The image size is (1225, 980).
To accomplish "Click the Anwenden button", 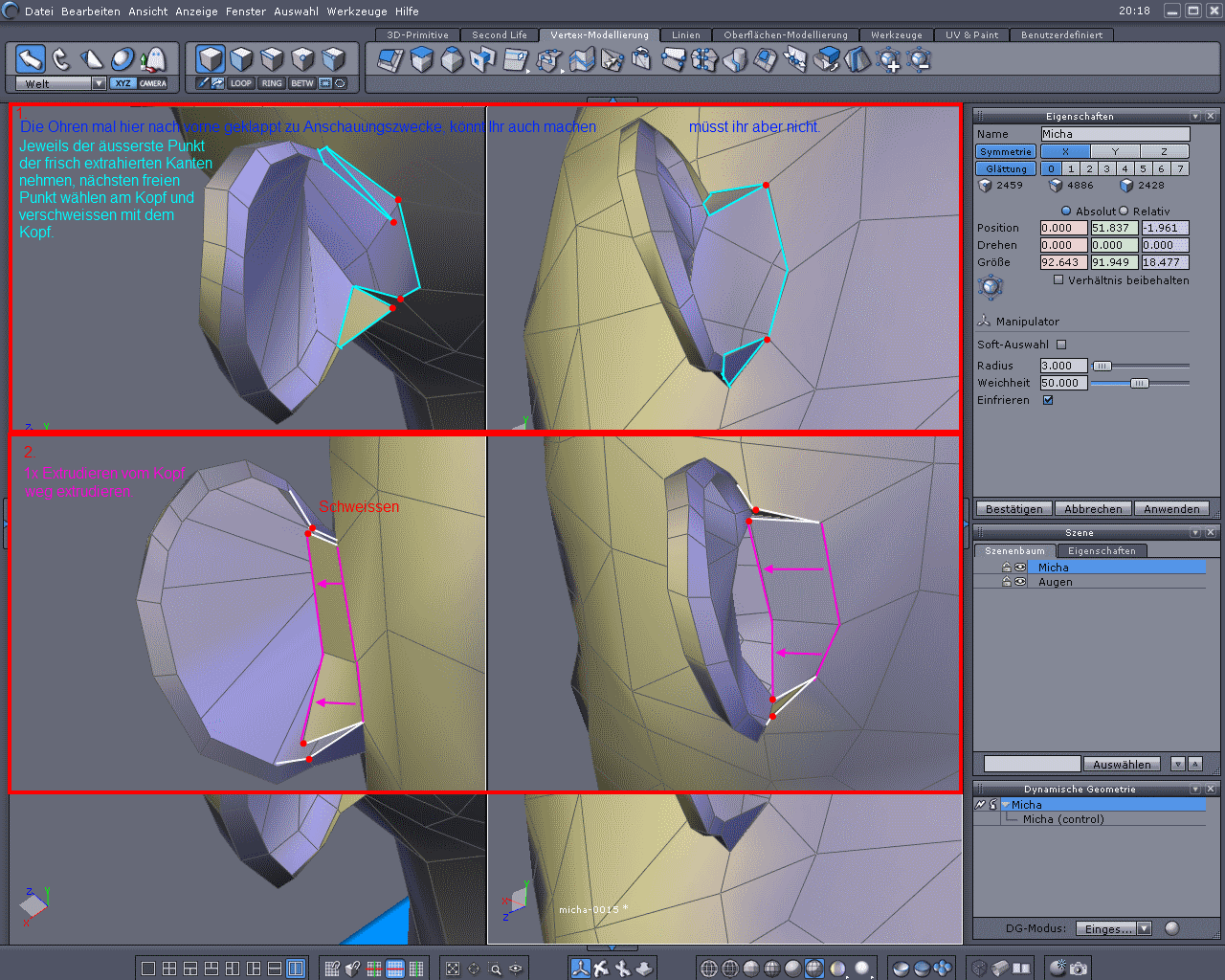I will point(1171,509).
